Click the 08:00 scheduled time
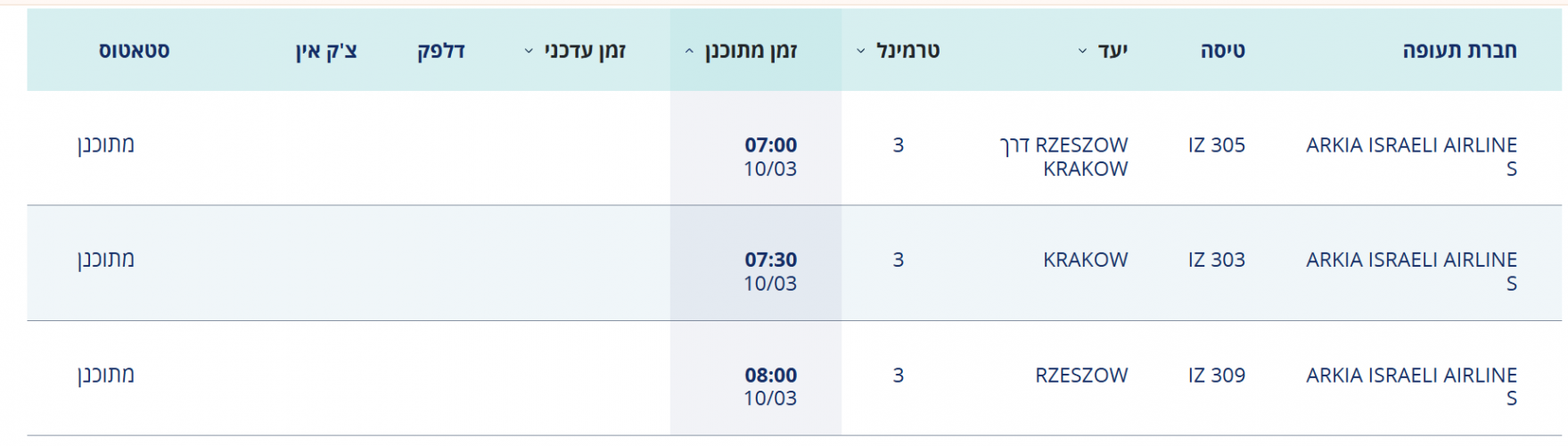This screenshot has height=446, width=1568. (770, 376)
